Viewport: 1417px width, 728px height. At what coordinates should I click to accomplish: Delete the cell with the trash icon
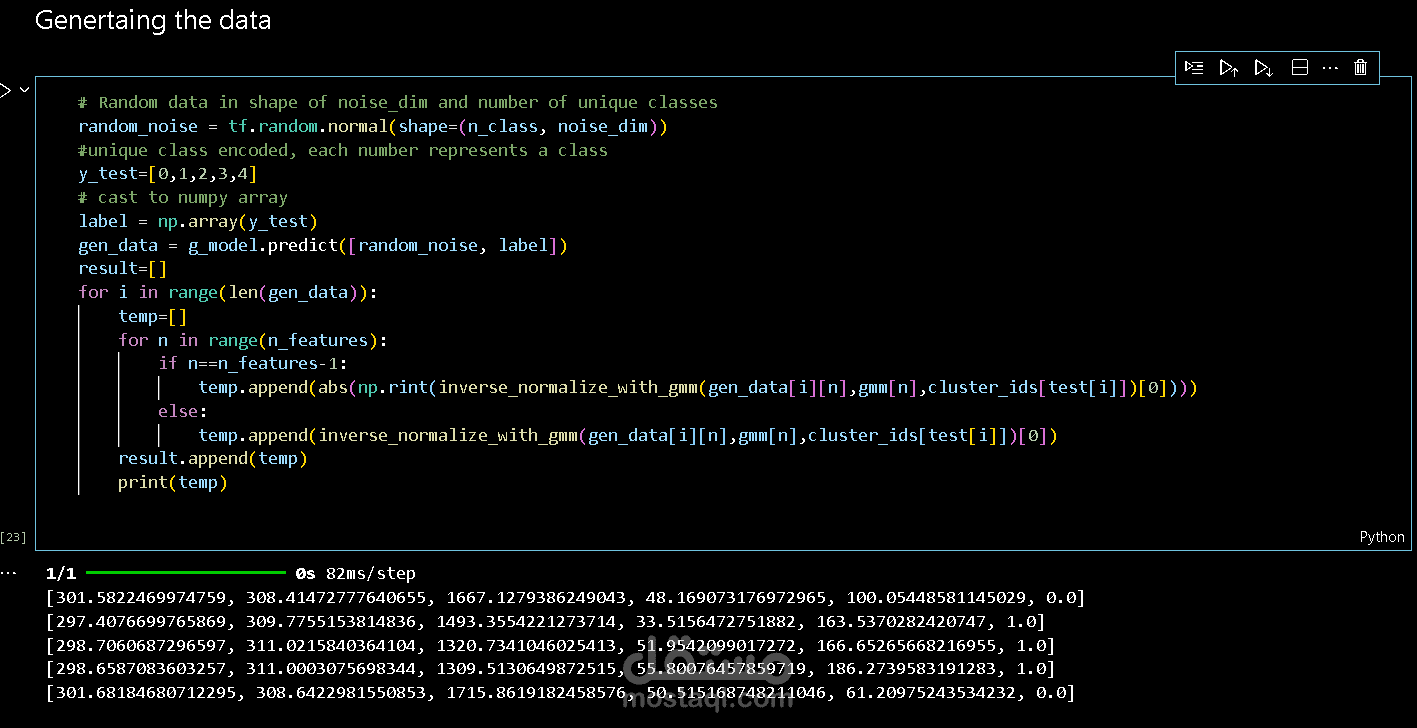coord(1360,67)
